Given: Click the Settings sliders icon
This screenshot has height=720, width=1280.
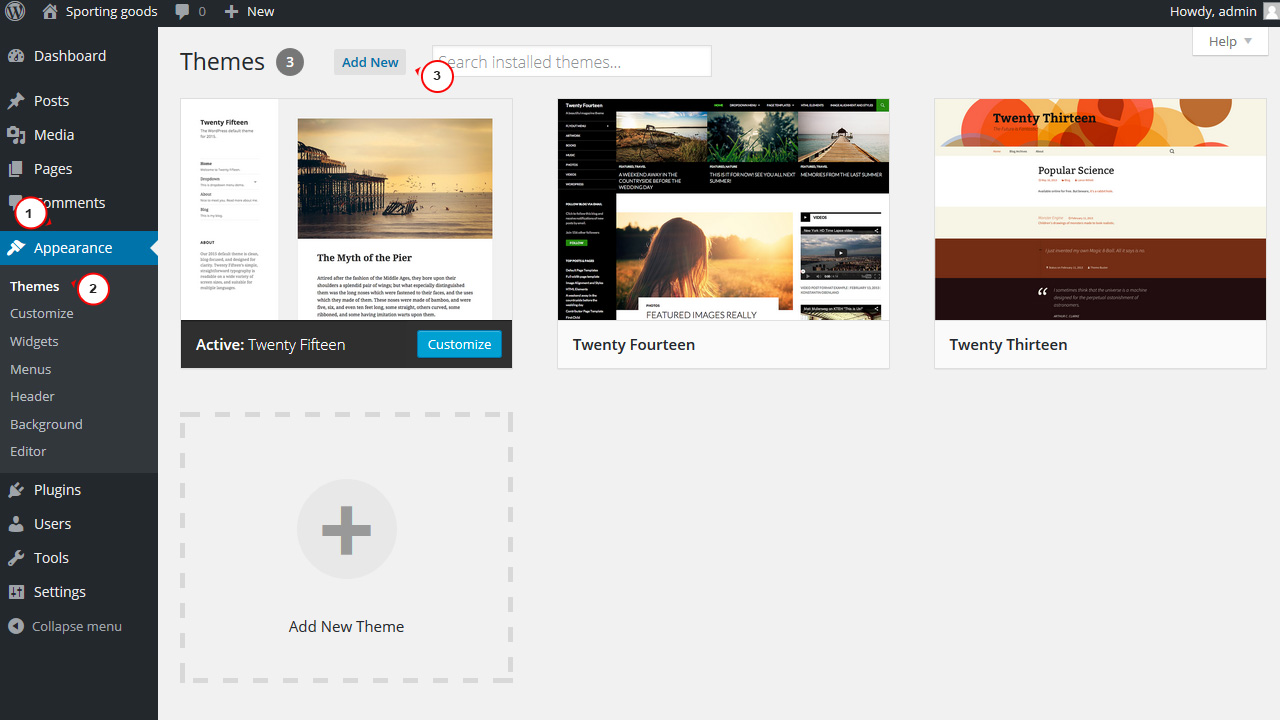Looking at the screenshot, I should point(16,592).
